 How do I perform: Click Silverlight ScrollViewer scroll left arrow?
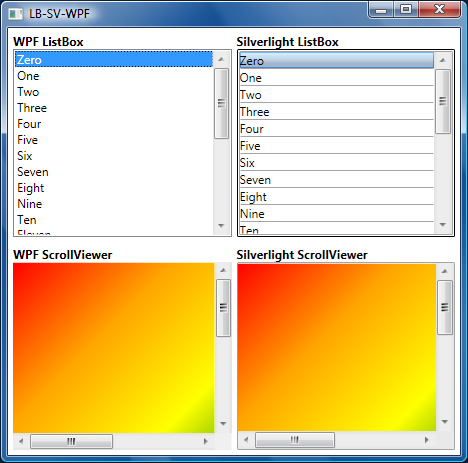point(246,440)
